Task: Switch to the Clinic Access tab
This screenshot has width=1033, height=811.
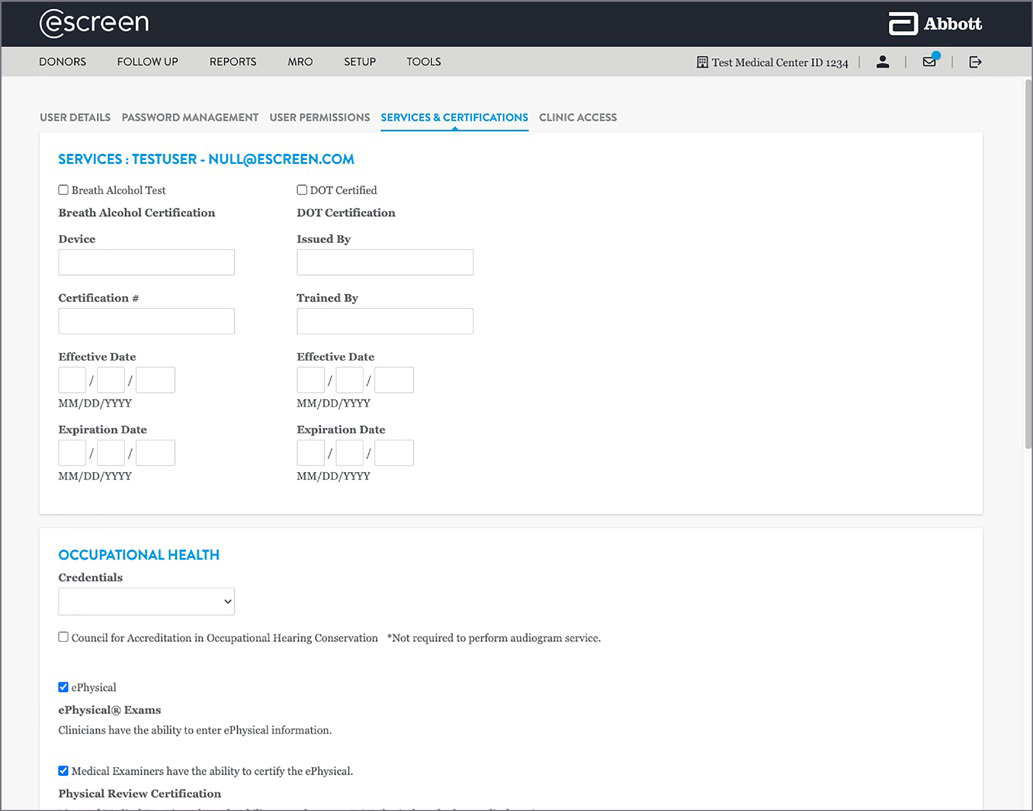Action: (577, 117)
